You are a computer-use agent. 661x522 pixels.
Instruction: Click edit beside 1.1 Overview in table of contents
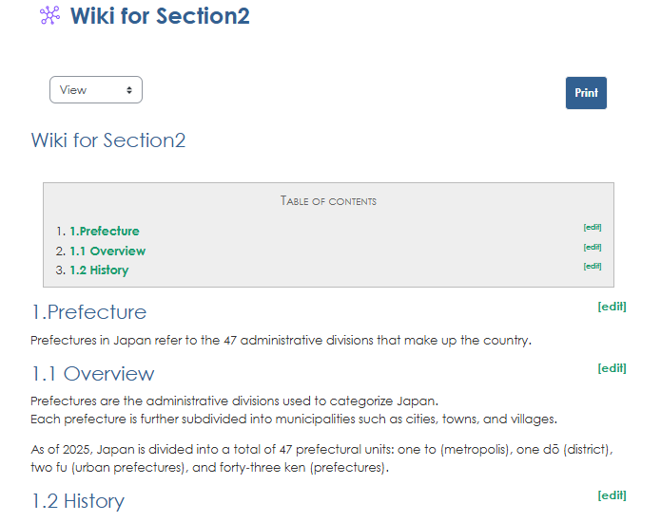pyautogui.click(x=592, y=247)
